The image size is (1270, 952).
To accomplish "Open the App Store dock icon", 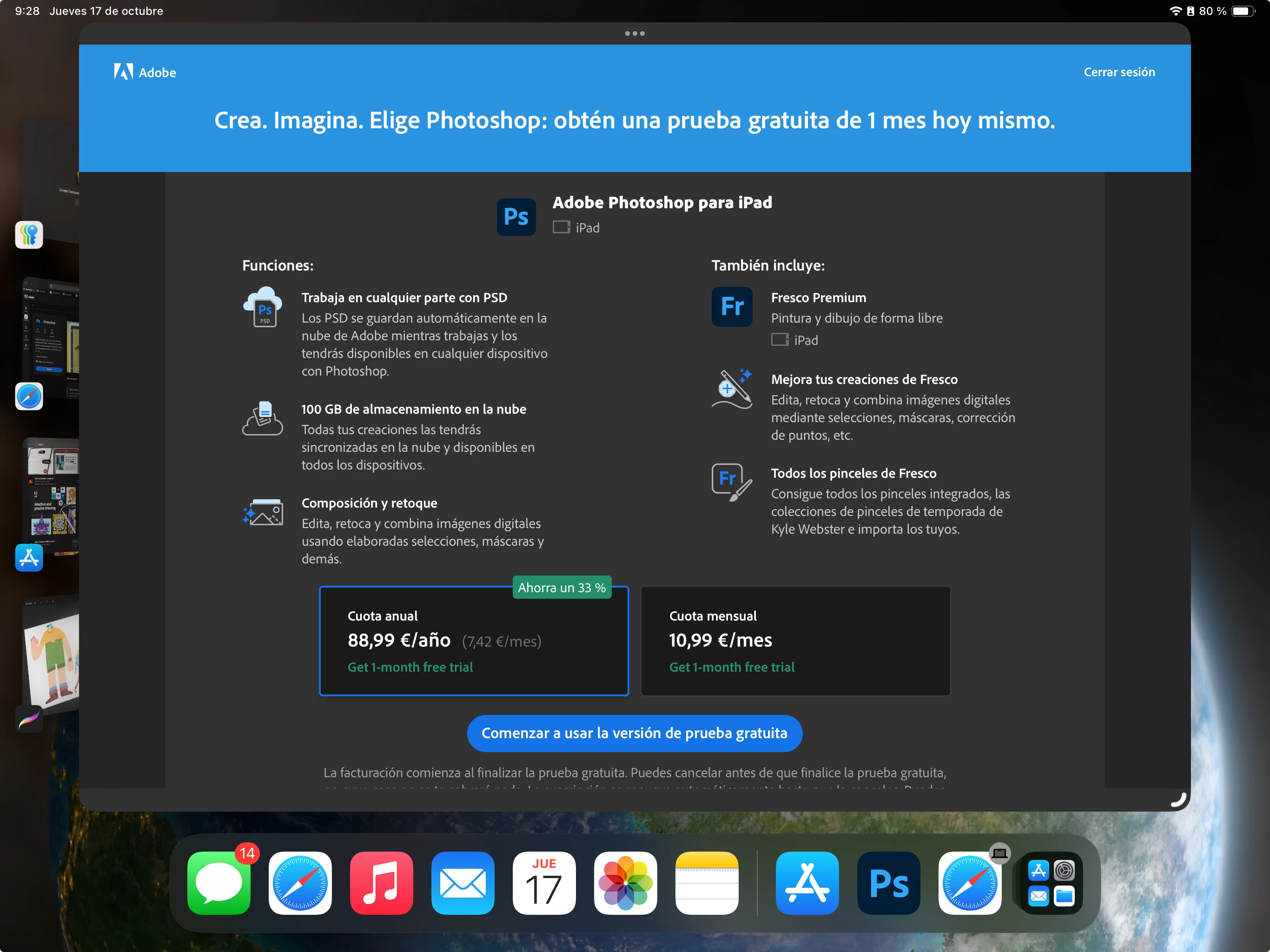I will coord(807,883).
